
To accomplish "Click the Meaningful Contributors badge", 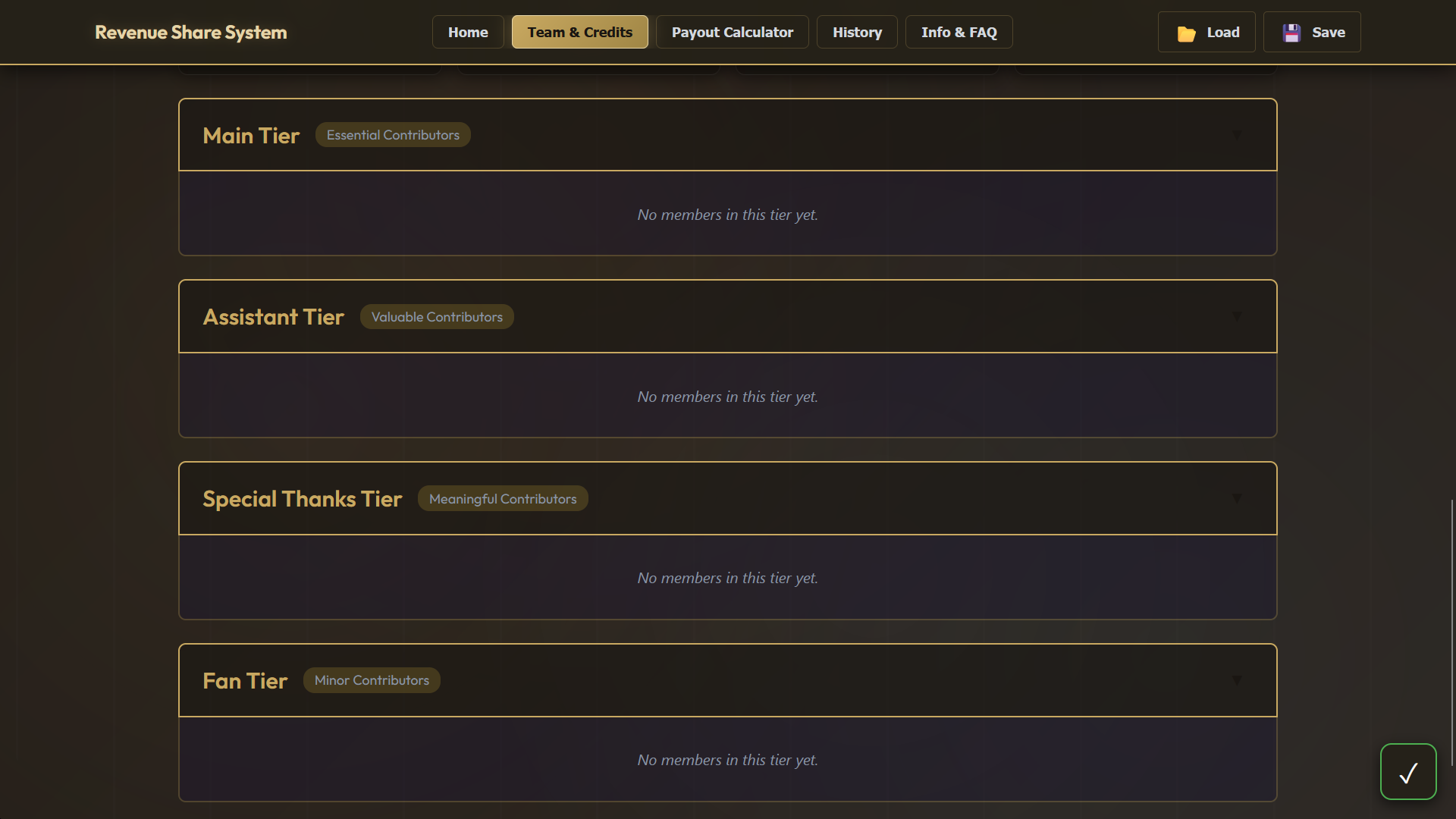I will [x=503, y=498].
